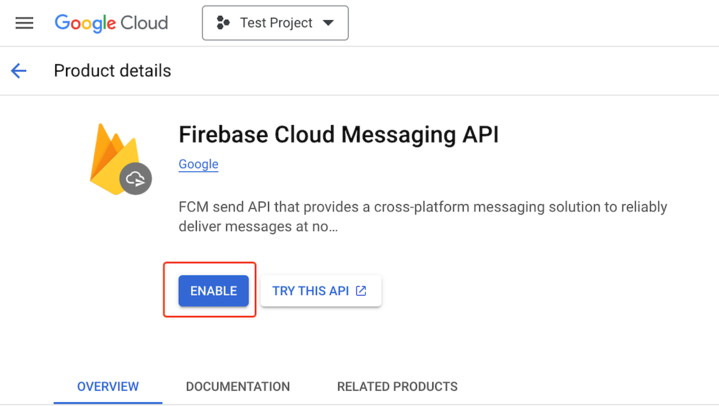Viewport: 719px width, 406px height.
Task: Go back using the left arrow
Action: (19, 71)
